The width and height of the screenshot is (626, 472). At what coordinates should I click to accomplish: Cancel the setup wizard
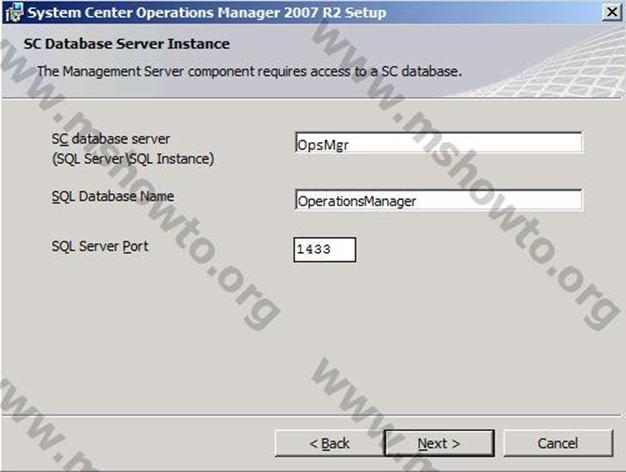point(558,443)
